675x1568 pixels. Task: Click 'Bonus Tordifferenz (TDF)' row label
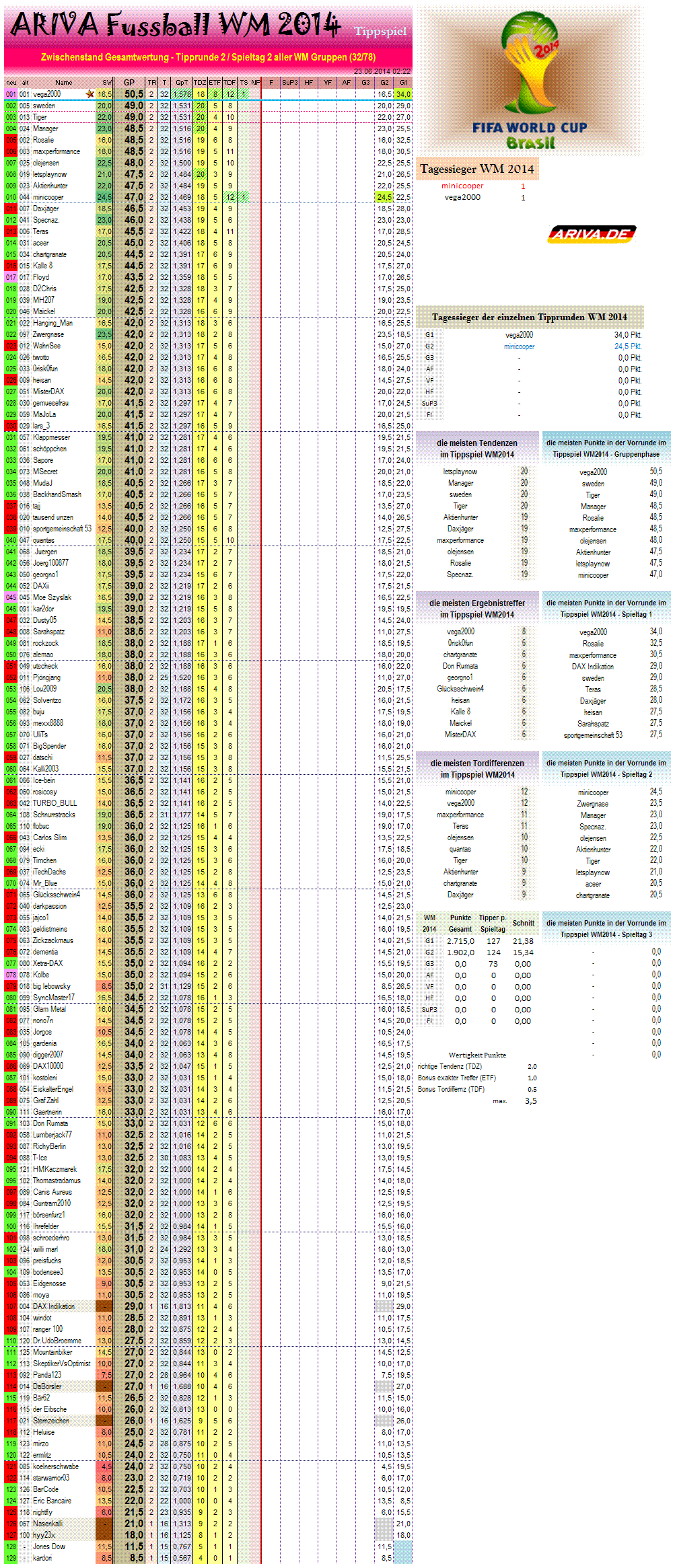[x=451, y=1089]
